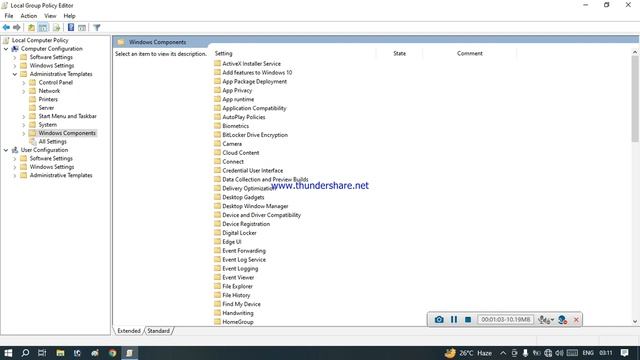Expand Software Settings under Computer Configuration

point(15,57)
